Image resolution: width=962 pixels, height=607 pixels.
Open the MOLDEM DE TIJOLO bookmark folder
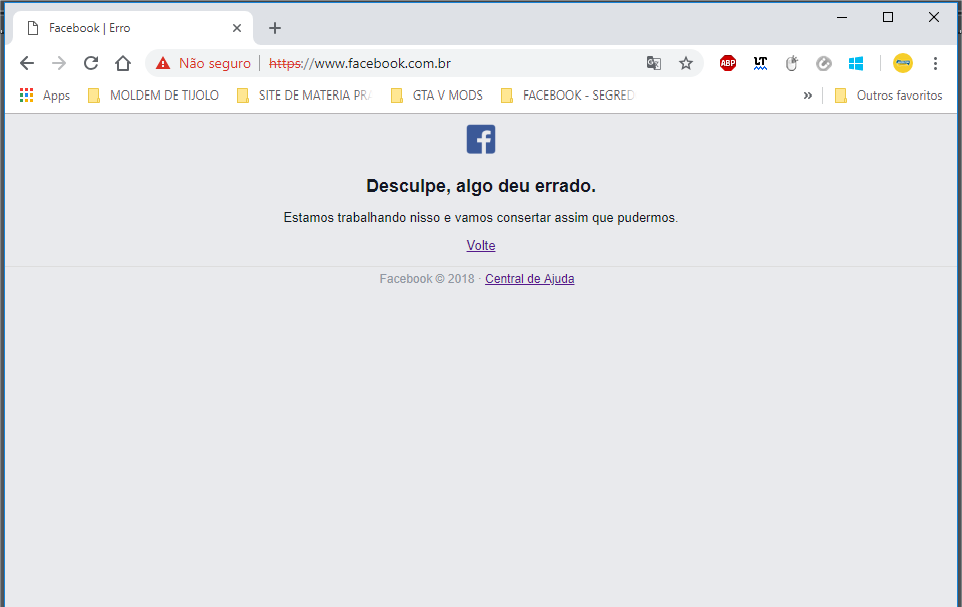coord(153,95)
